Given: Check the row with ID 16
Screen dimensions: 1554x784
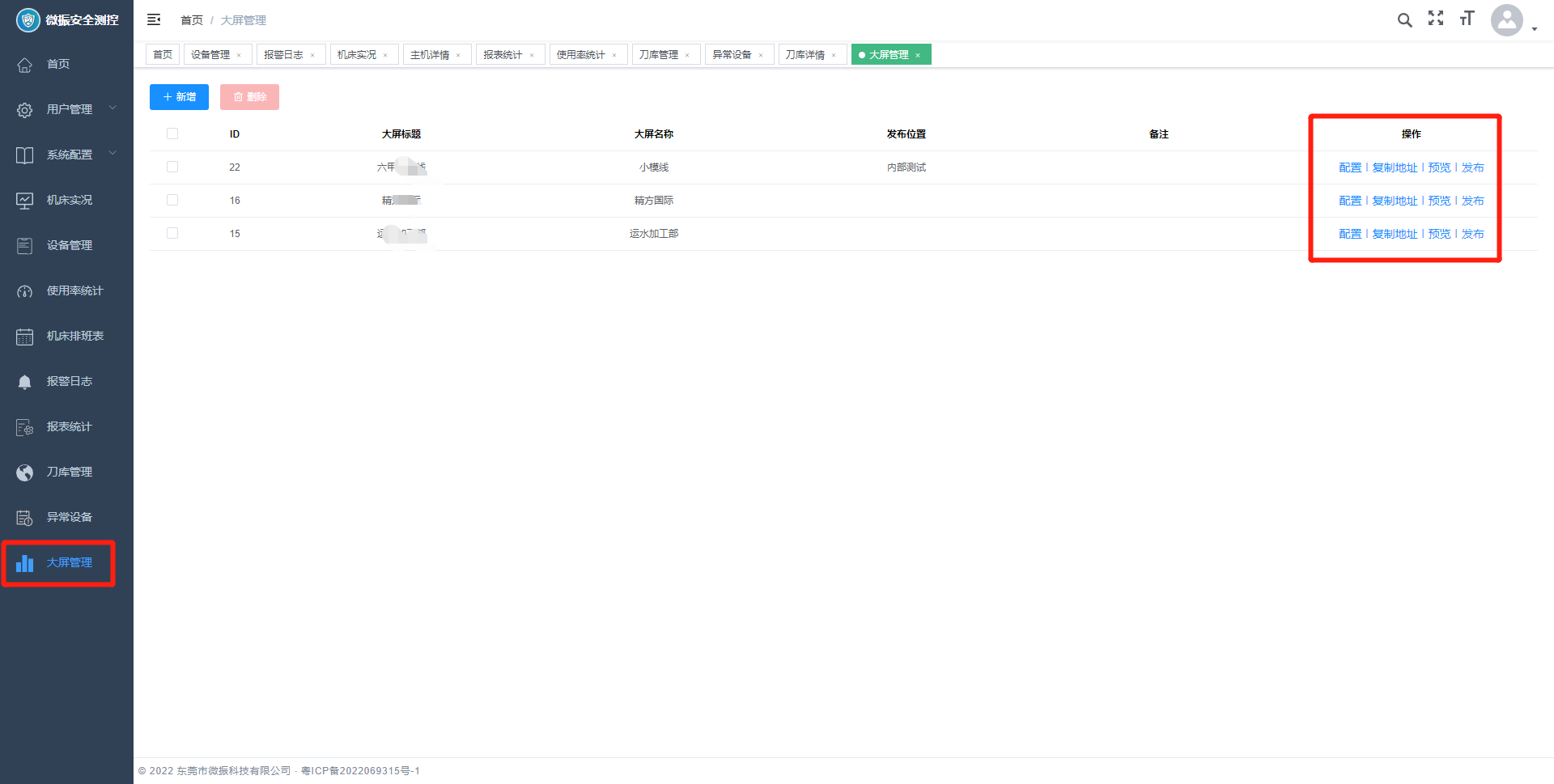Looking at the screenshot, I should [172, 200].
